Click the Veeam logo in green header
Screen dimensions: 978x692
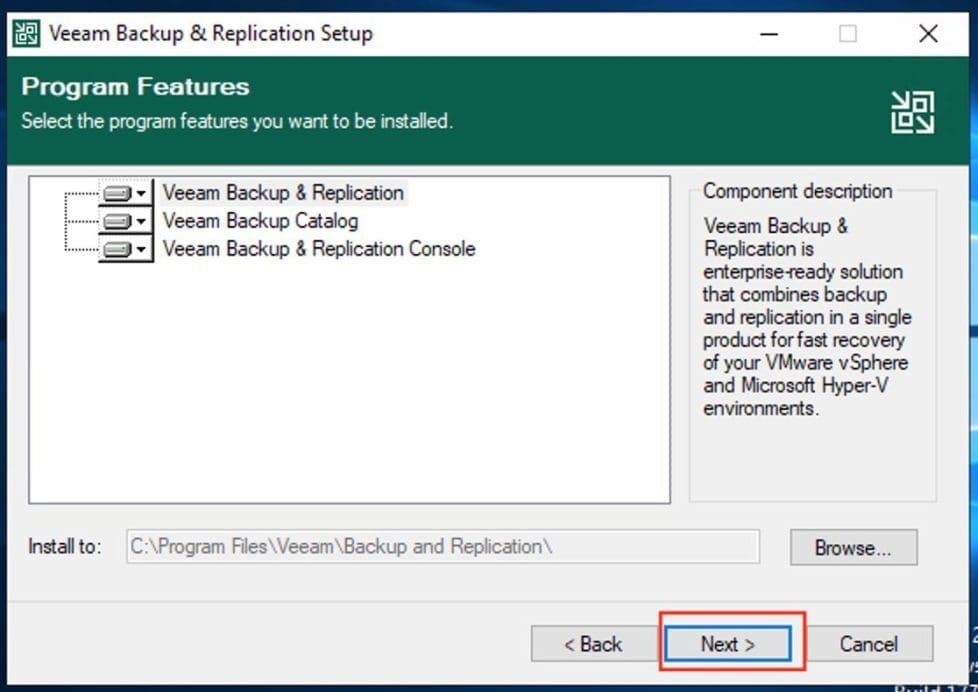[x=912, y=112]
